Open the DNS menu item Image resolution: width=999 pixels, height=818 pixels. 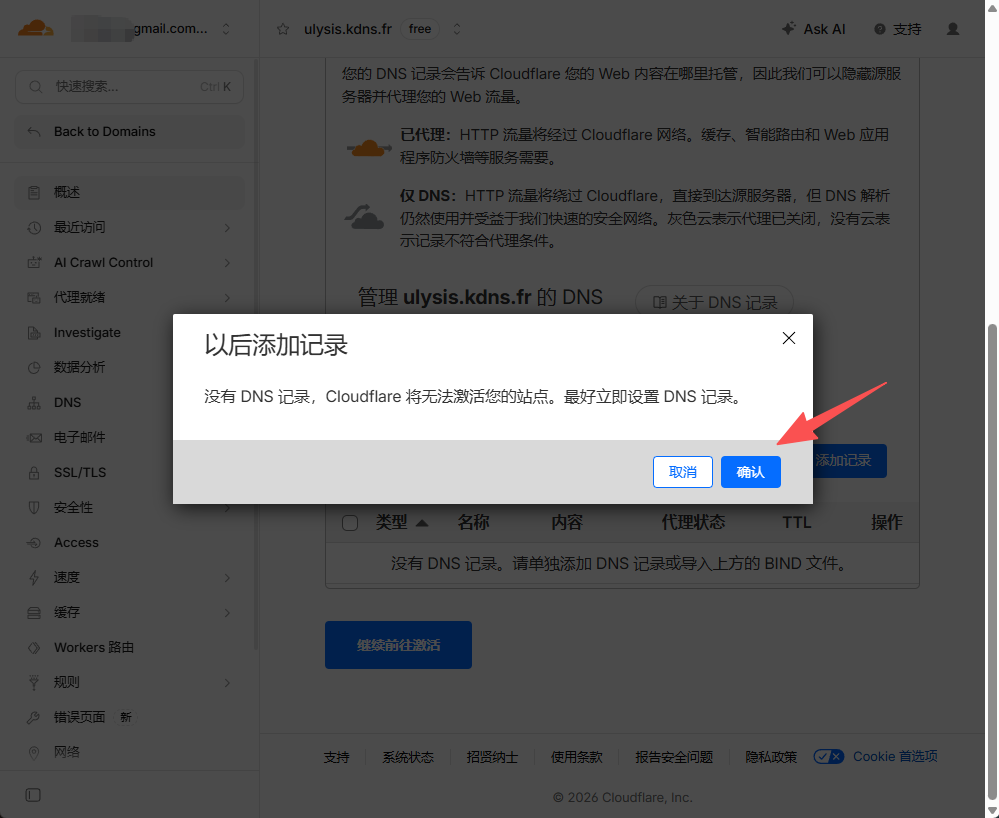click(129, 403)
